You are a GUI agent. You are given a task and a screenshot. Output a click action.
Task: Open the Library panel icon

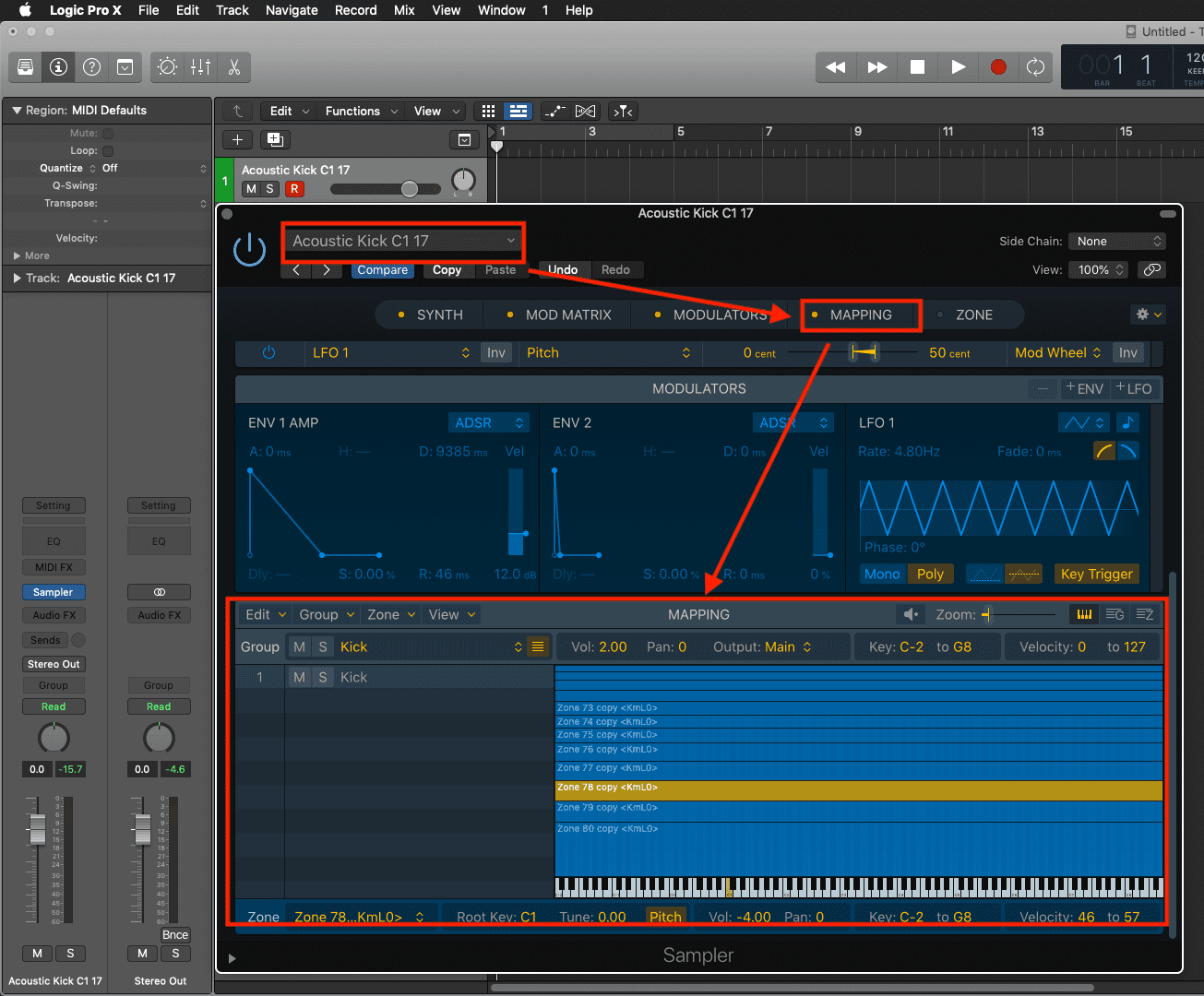tap(26, 67)
